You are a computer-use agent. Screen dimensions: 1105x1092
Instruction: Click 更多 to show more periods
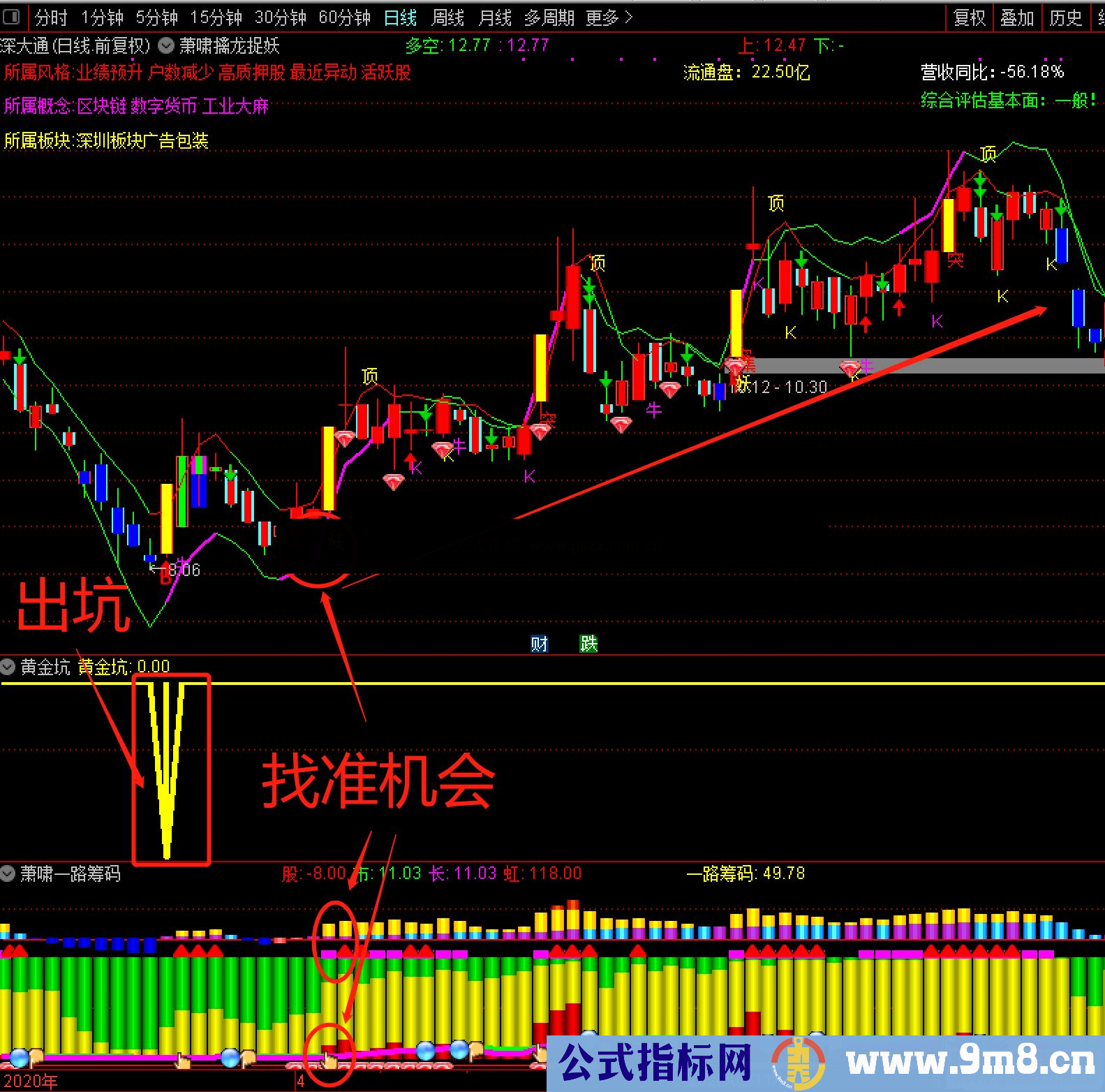pyautogui.click(x=609, y=17)
